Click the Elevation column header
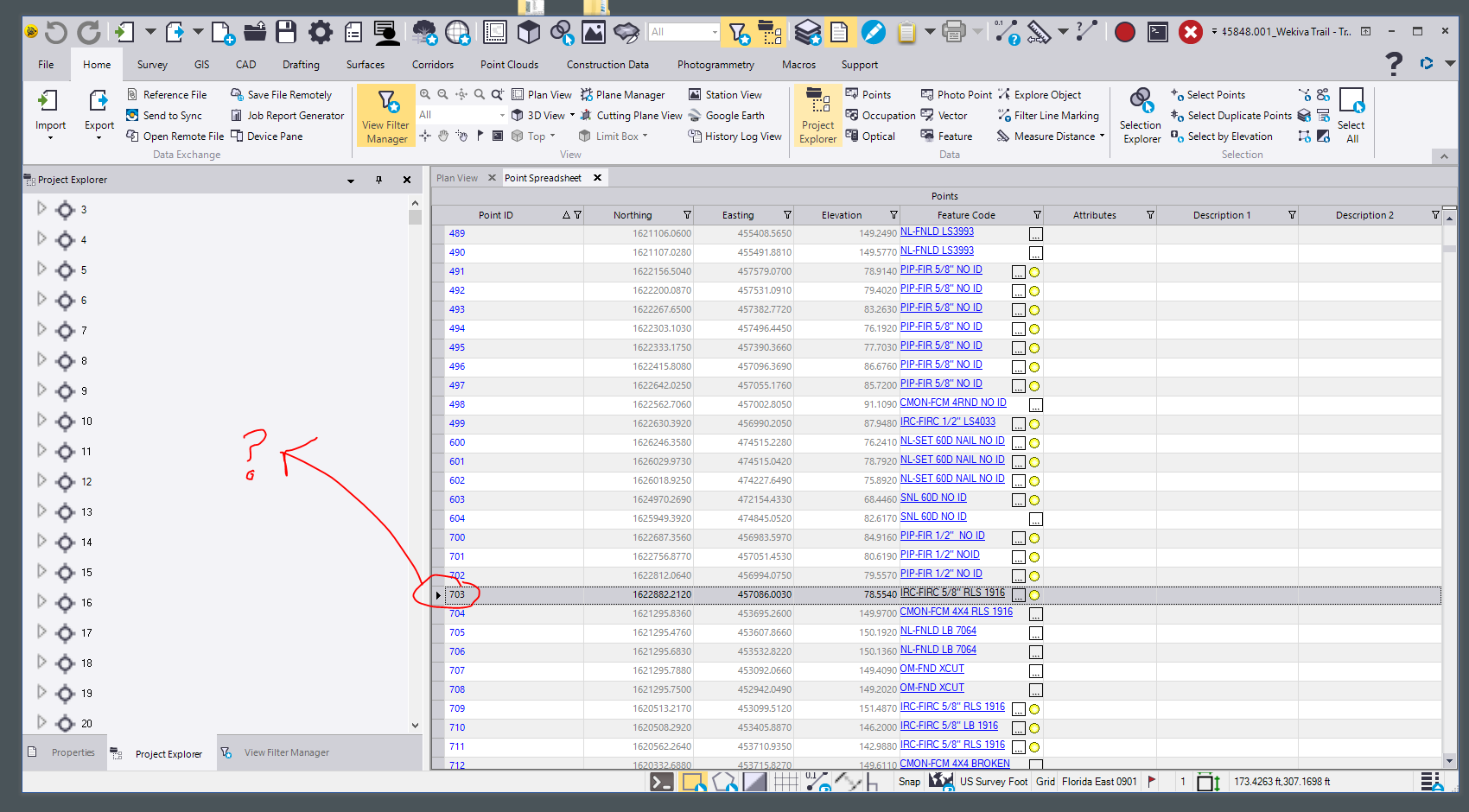1469x812 pixels. pyautogui.click(x=841, y=215)
